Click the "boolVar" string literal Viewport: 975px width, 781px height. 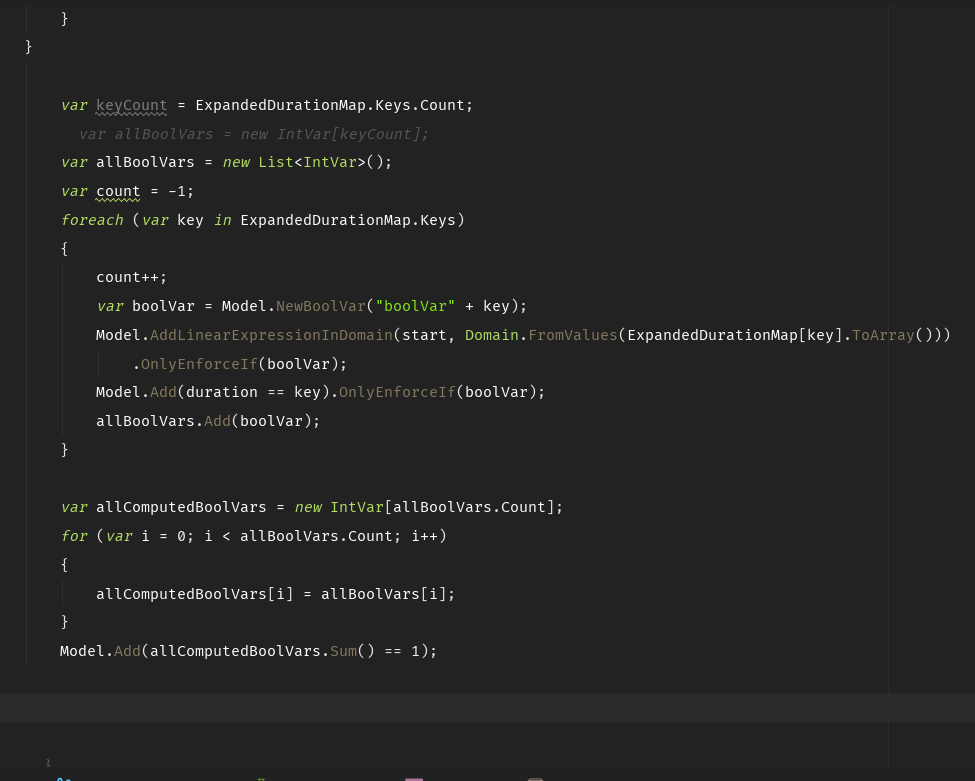click(415, 306)
